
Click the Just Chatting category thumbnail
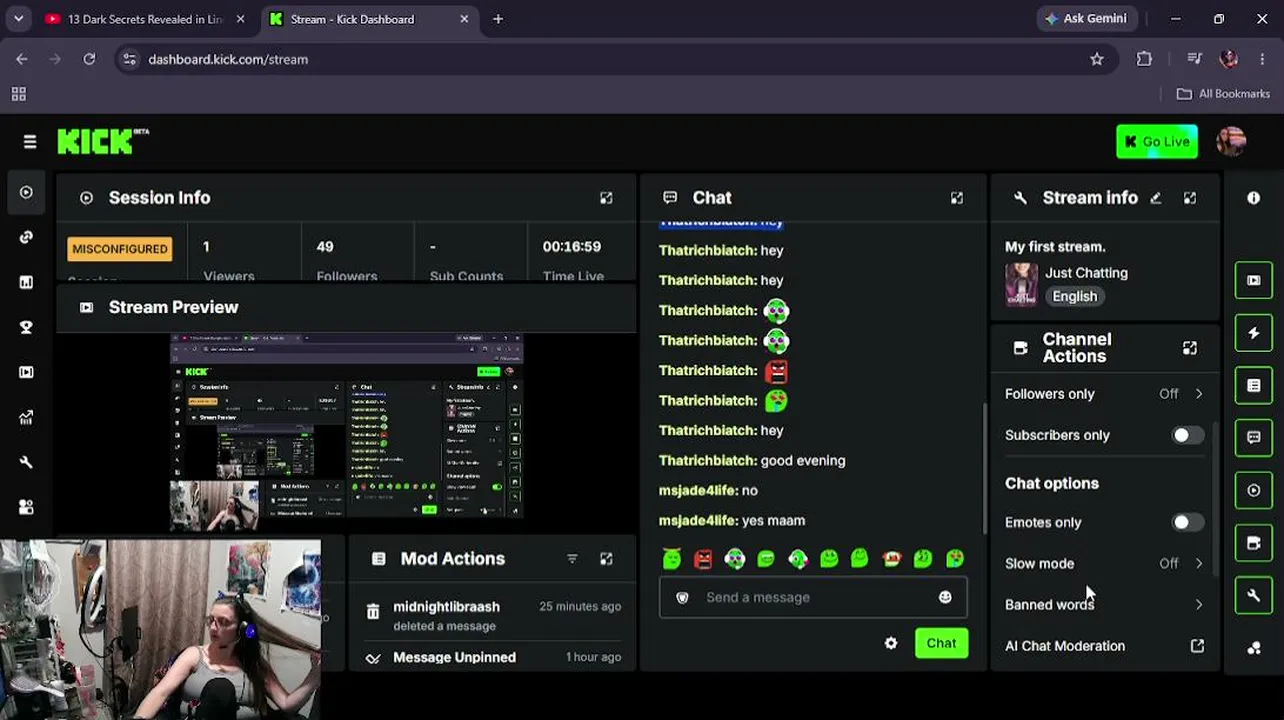(x=1021, y=284)
